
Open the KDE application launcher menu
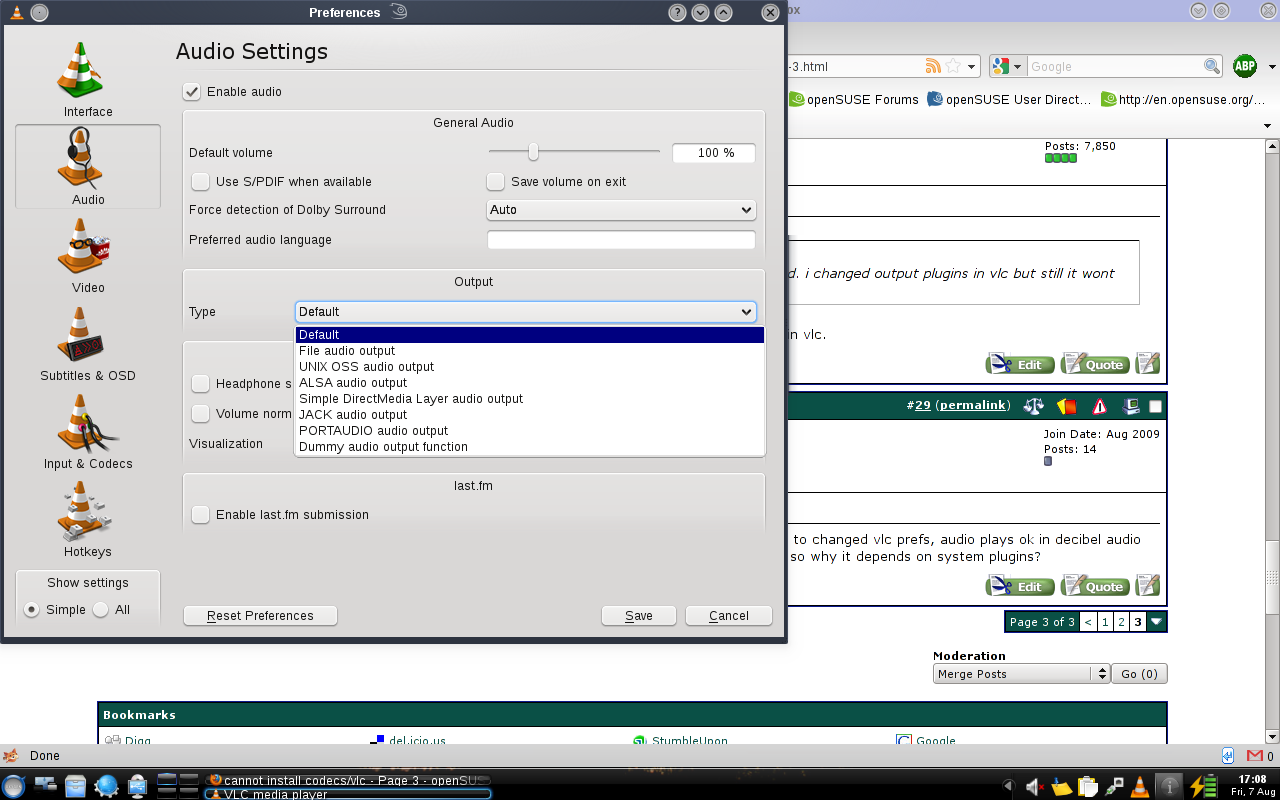pos(14,786)
